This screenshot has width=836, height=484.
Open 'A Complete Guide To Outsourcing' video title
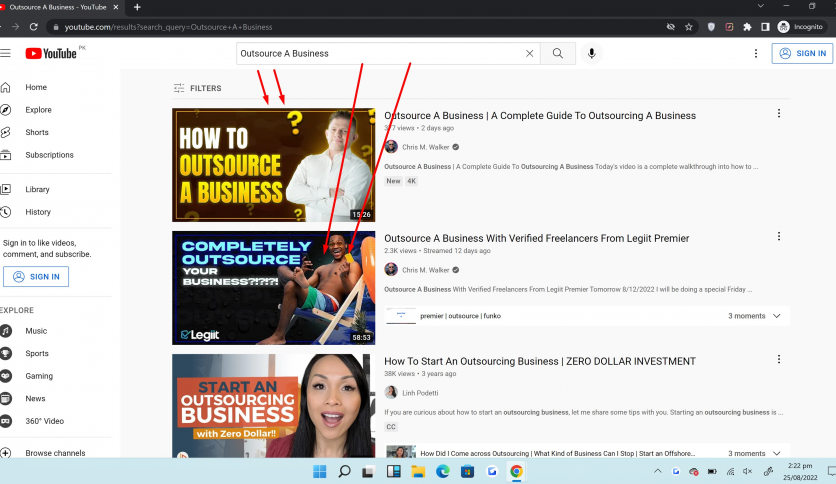click(x=540, y=116)
